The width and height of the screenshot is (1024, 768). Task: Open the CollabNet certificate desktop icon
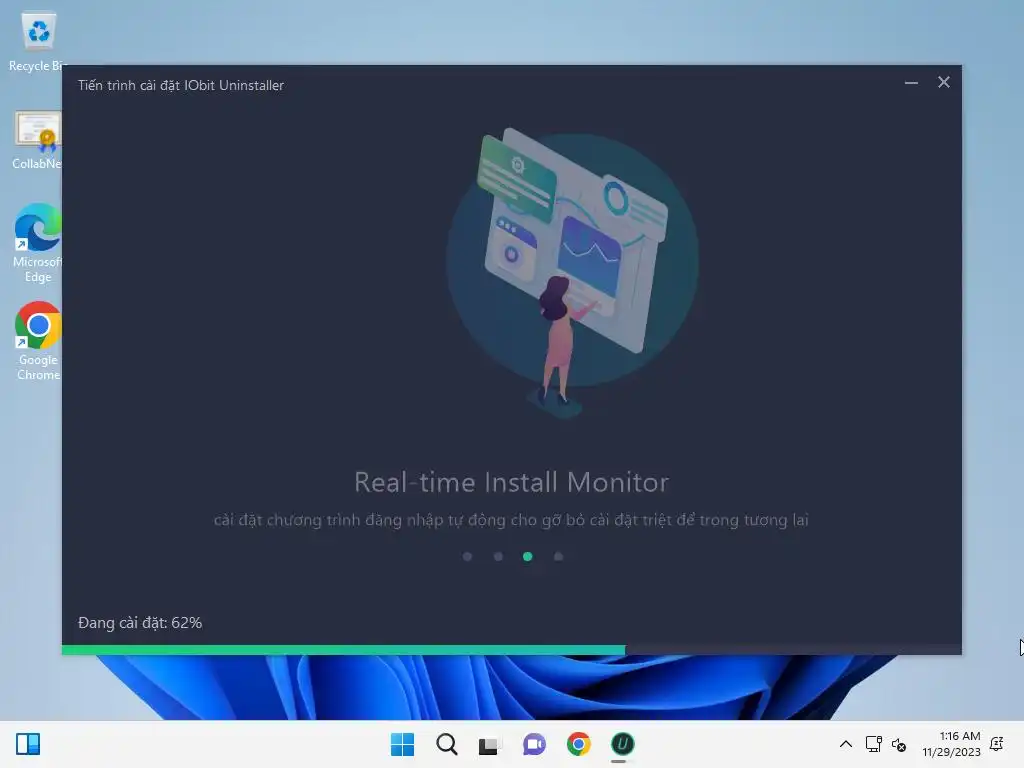37,140
